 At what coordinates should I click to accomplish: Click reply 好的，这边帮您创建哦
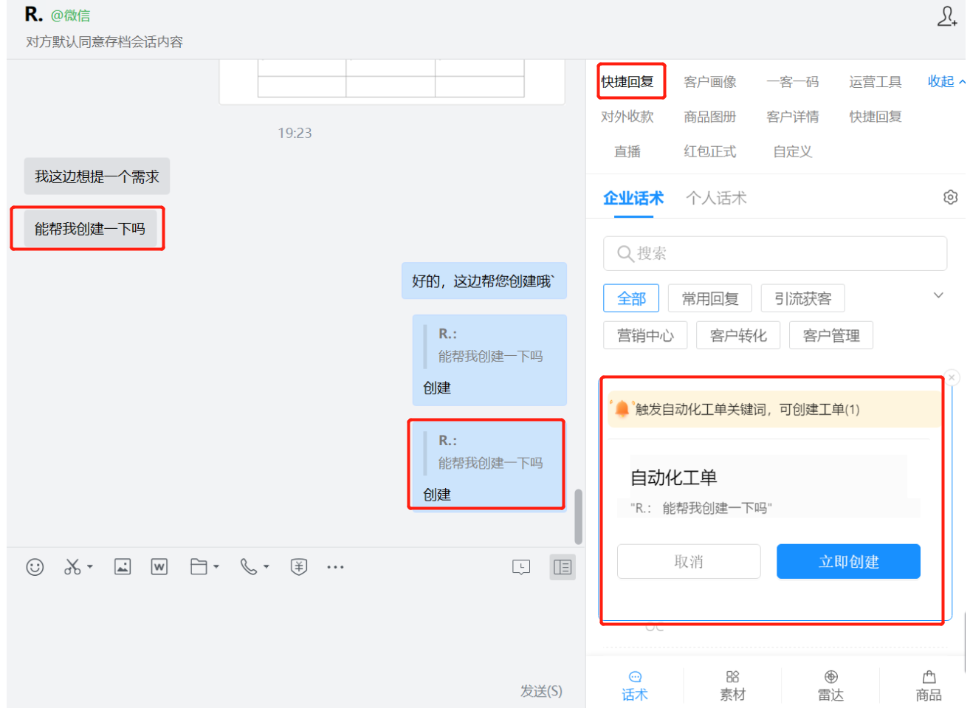pos(484,281)
